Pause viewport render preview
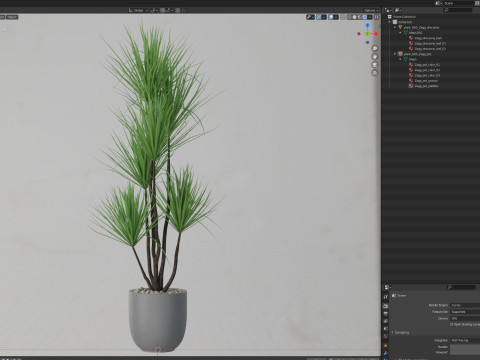Screen dimensions: 480x360 (x=376, y=17)
